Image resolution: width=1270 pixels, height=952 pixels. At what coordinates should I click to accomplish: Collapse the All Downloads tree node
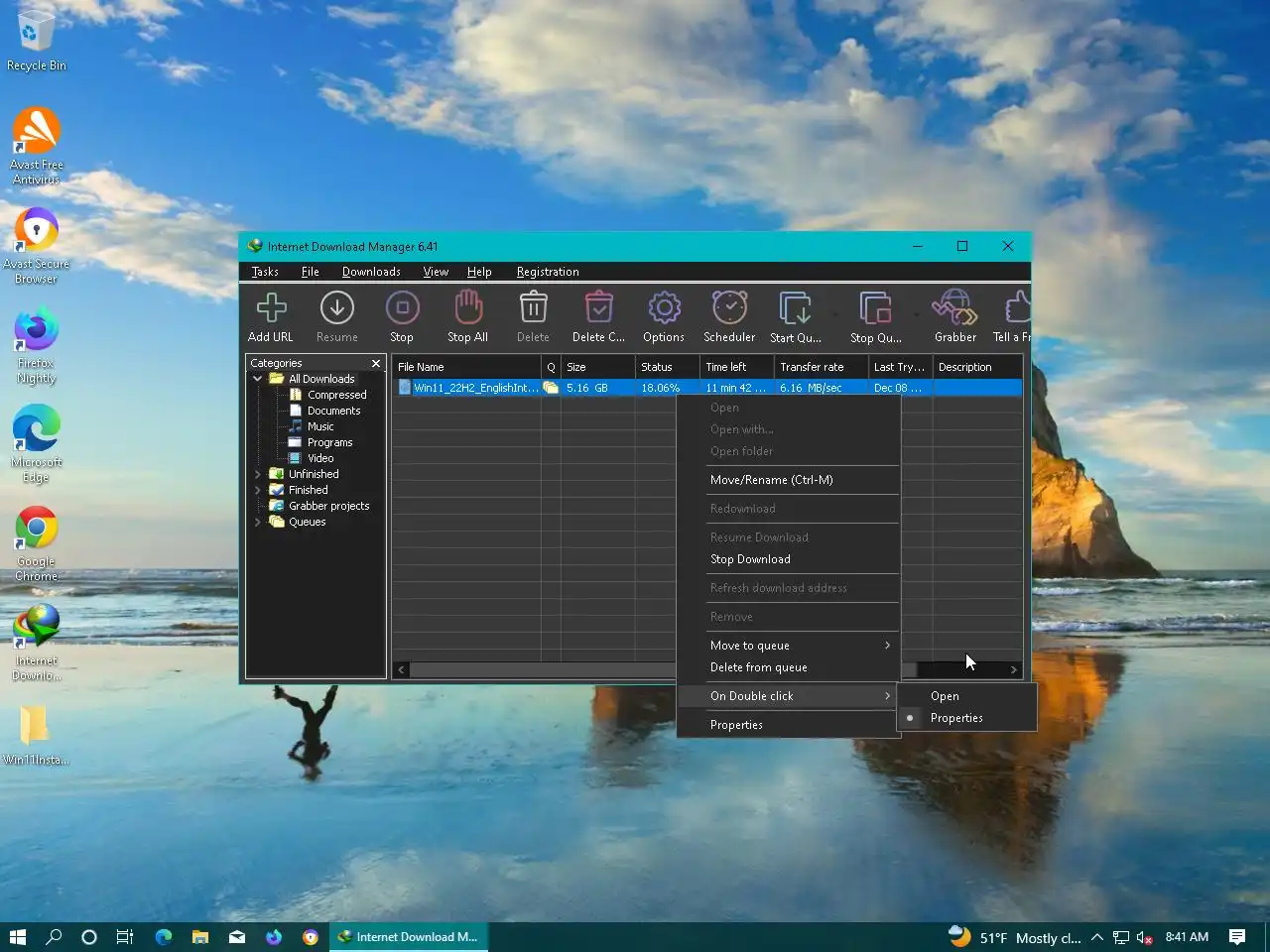258,379
